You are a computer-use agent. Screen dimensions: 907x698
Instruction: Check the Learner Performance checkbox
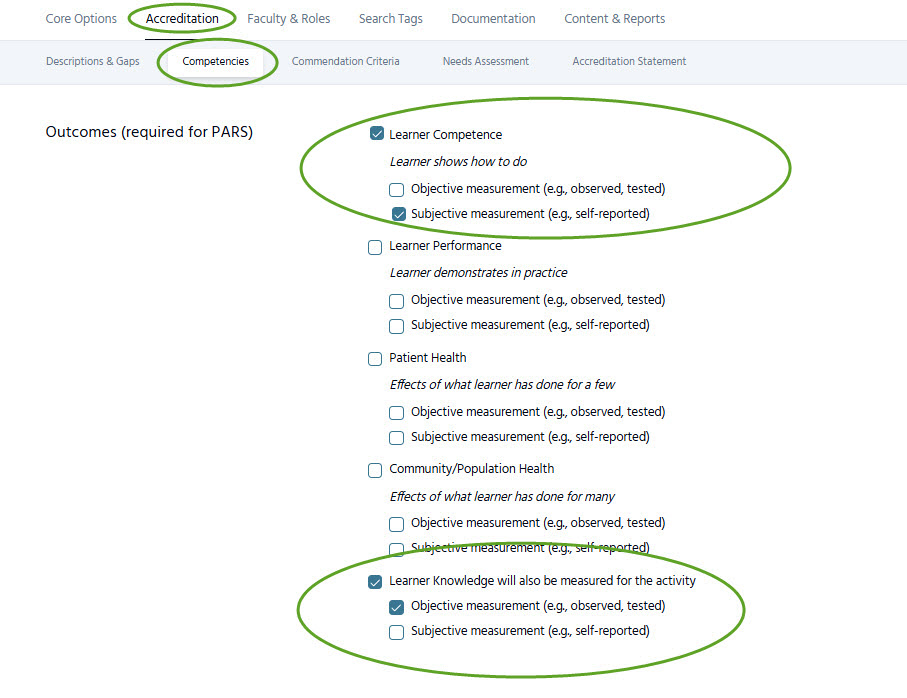(375, 247)
